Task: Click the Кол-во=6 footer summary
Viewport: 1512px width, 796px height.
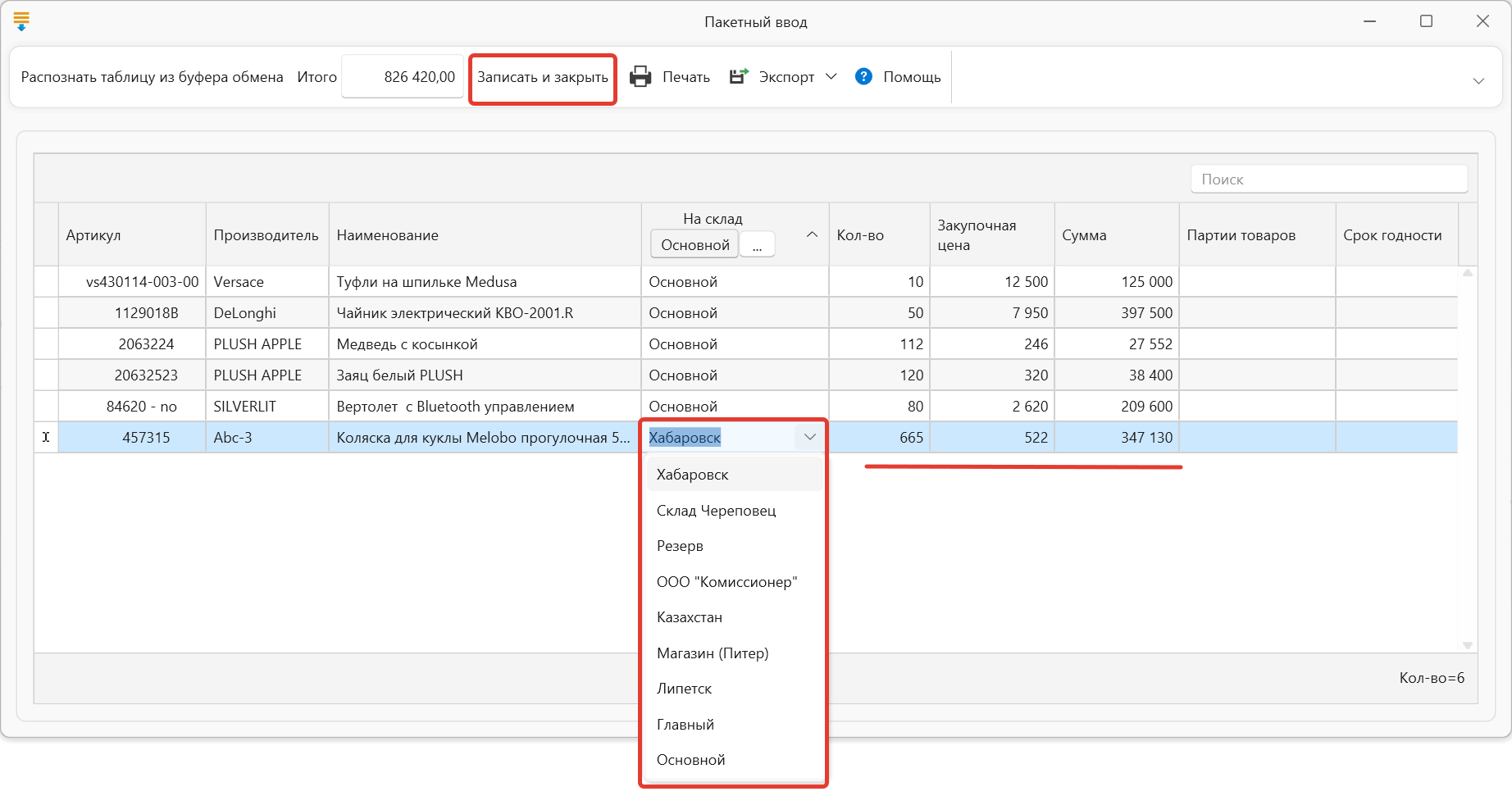Action: pyautogui.click(x=1432, y=678)
